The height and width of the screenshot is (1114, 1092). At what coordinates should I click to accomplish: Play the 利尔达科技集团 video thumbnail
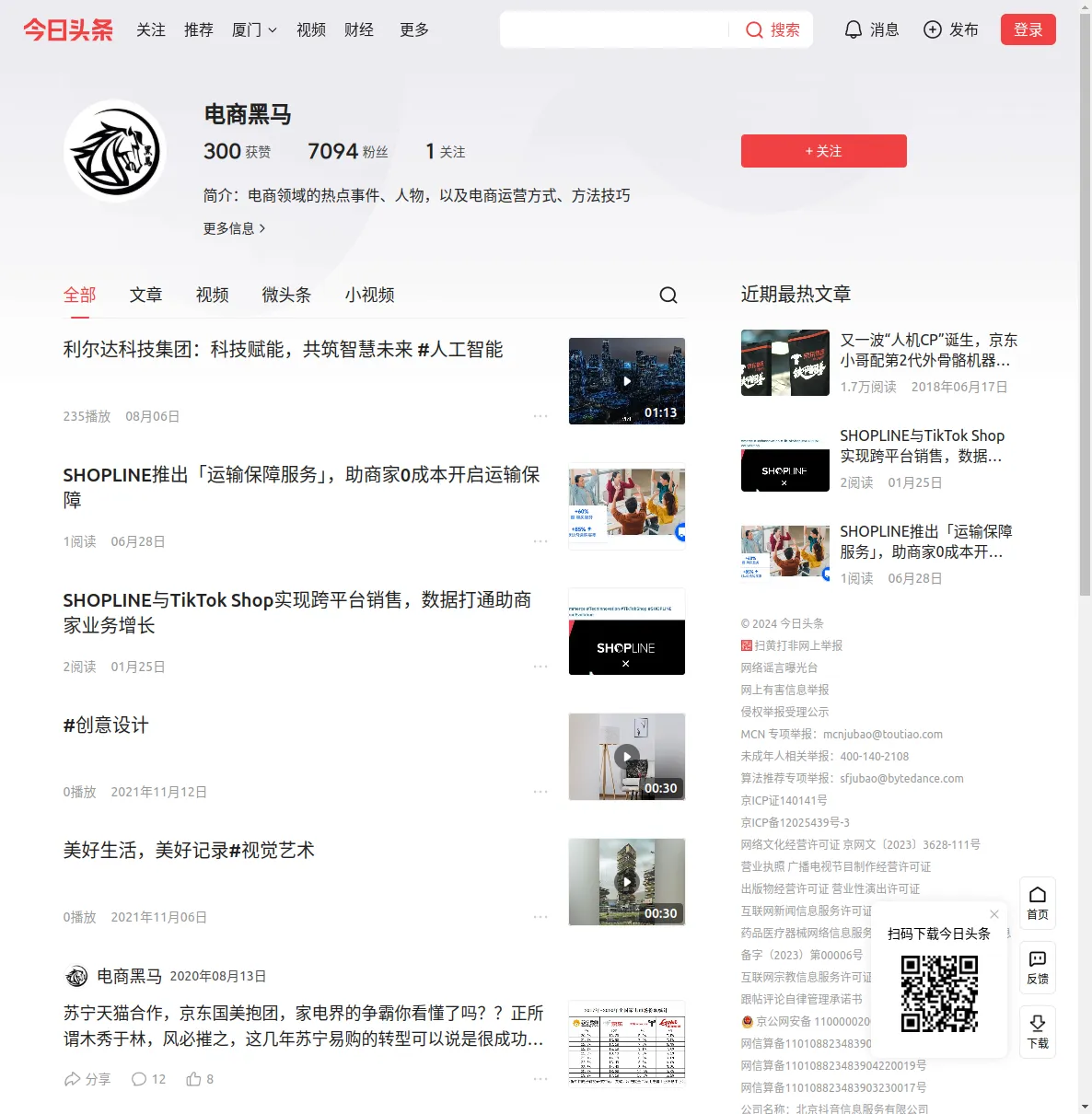point(627,381)
